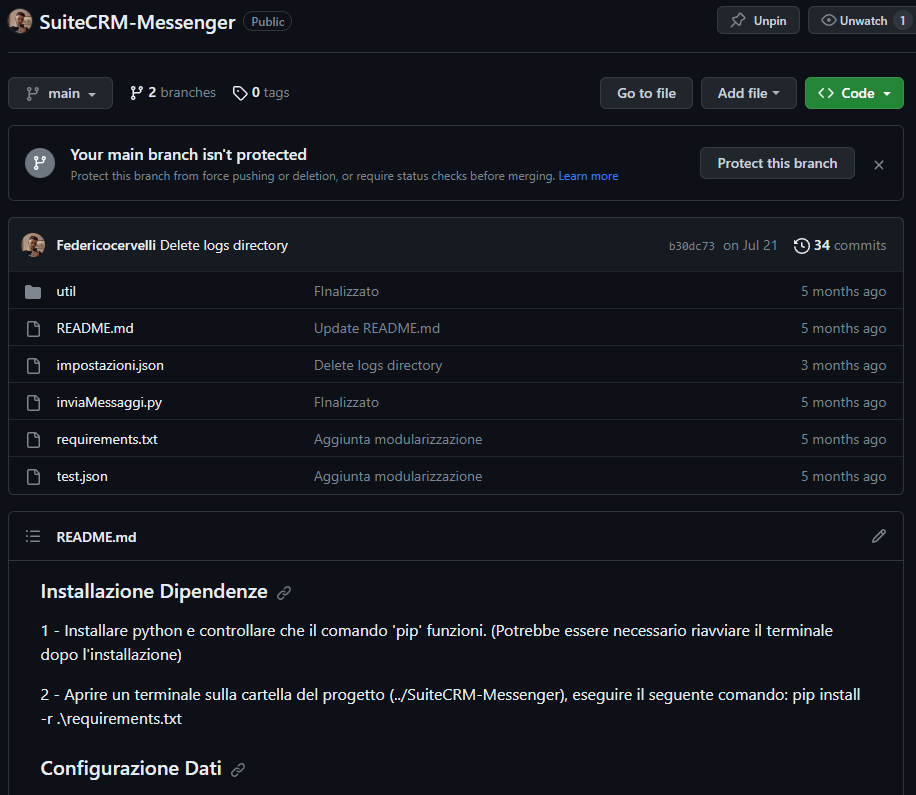
Task: Click the Unwatch button
Action: click(x=862, y=20)
